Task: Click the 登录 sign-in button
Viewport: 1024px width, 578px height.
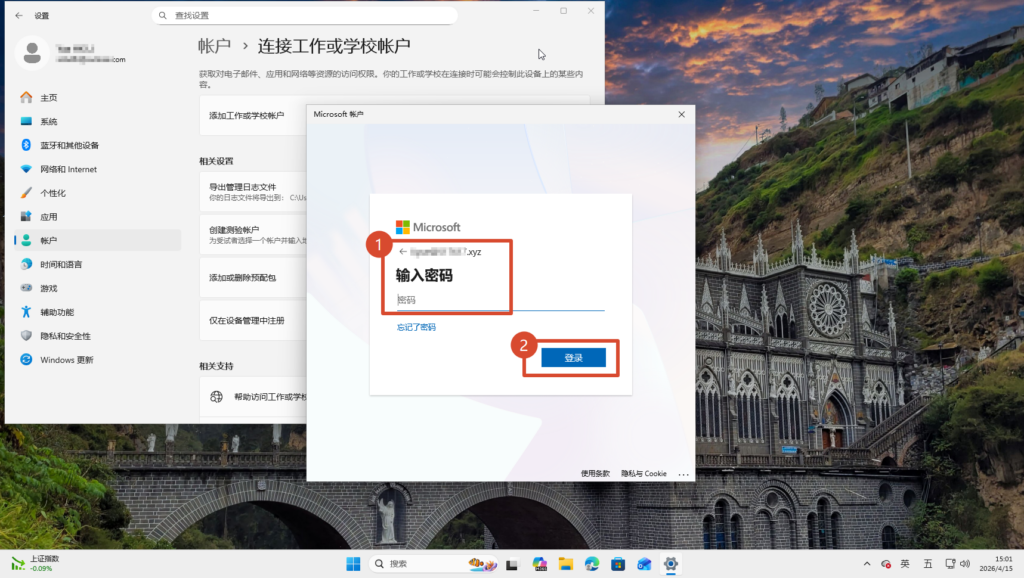Action: (x=573, y=358)
